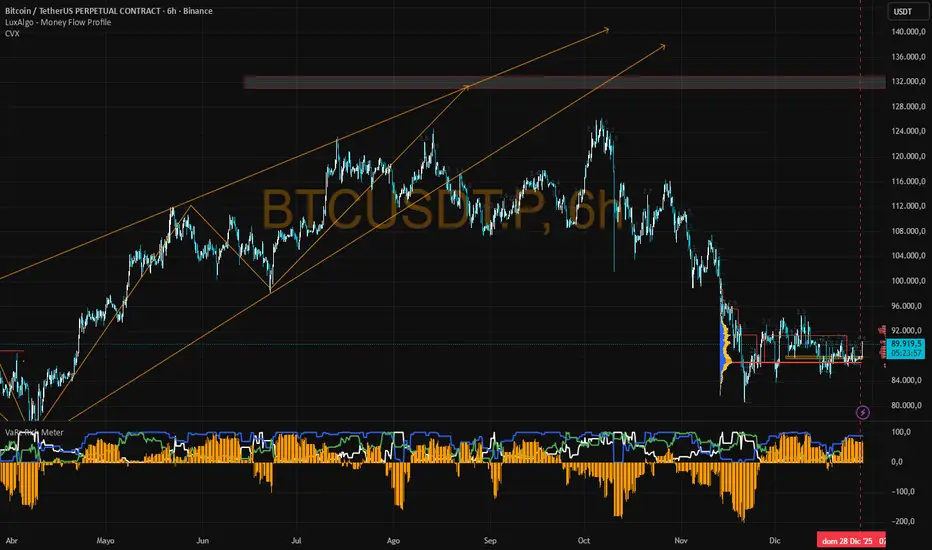Click the 140.000,0 price axis label

[908, 32]
